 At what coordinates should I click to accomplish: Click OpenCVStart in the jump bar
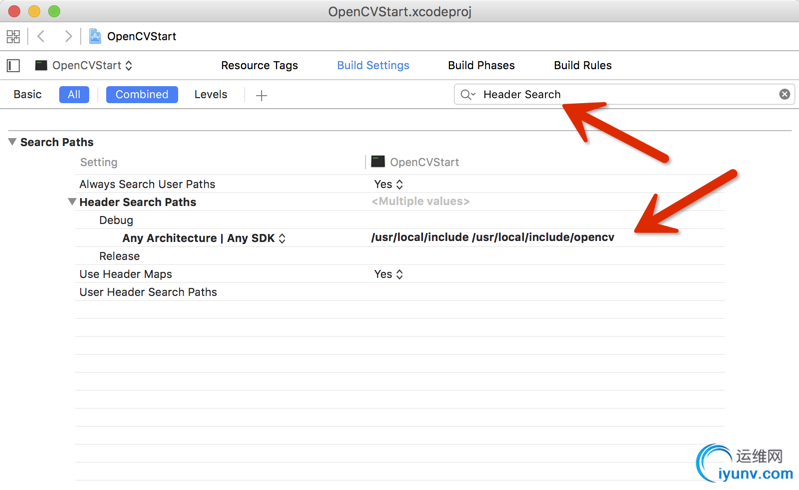click(x=142, y=36)
